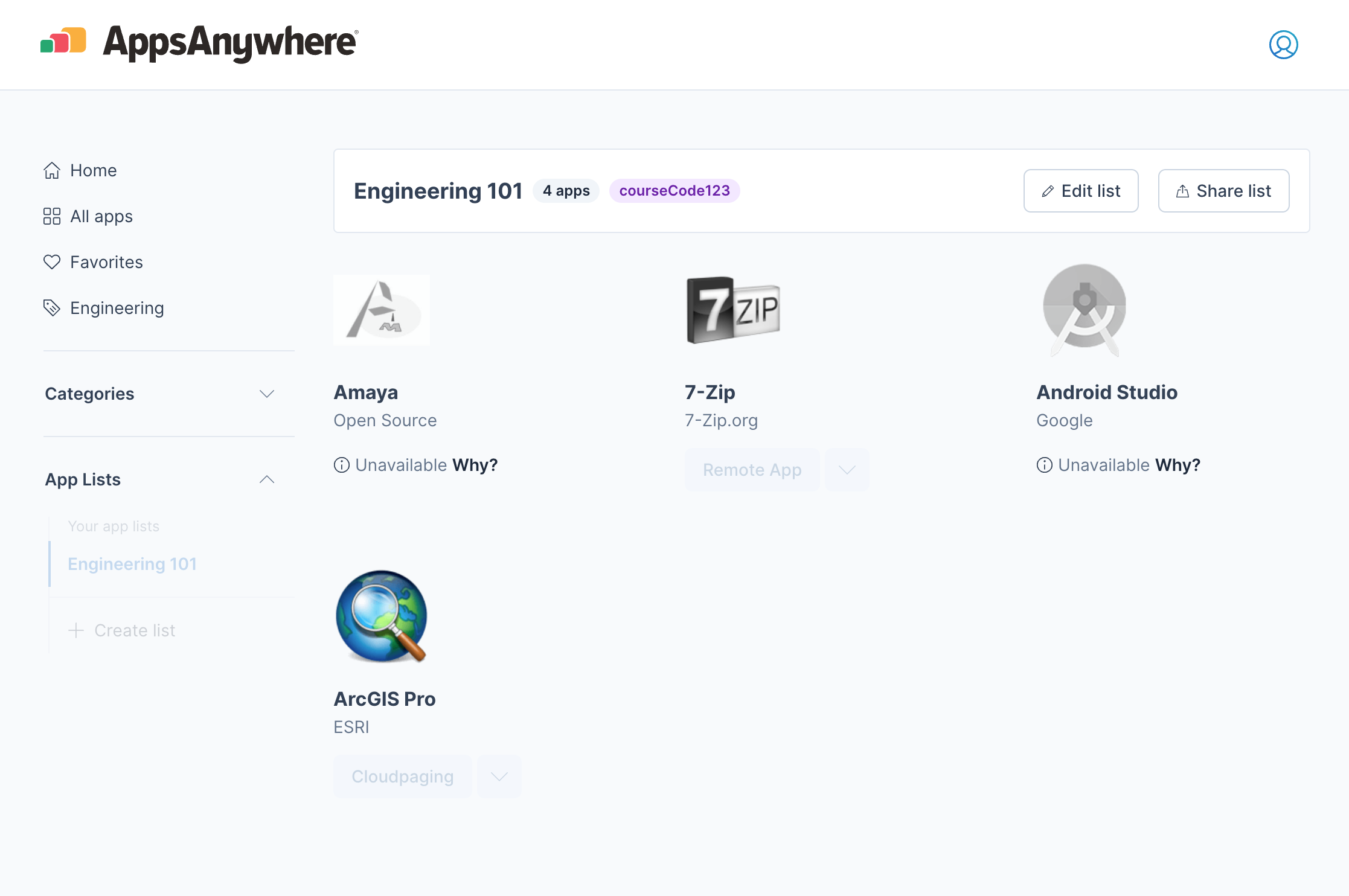Open the ArcGIS Pro globe icon

pyautogui.click(x=382, y=616)
